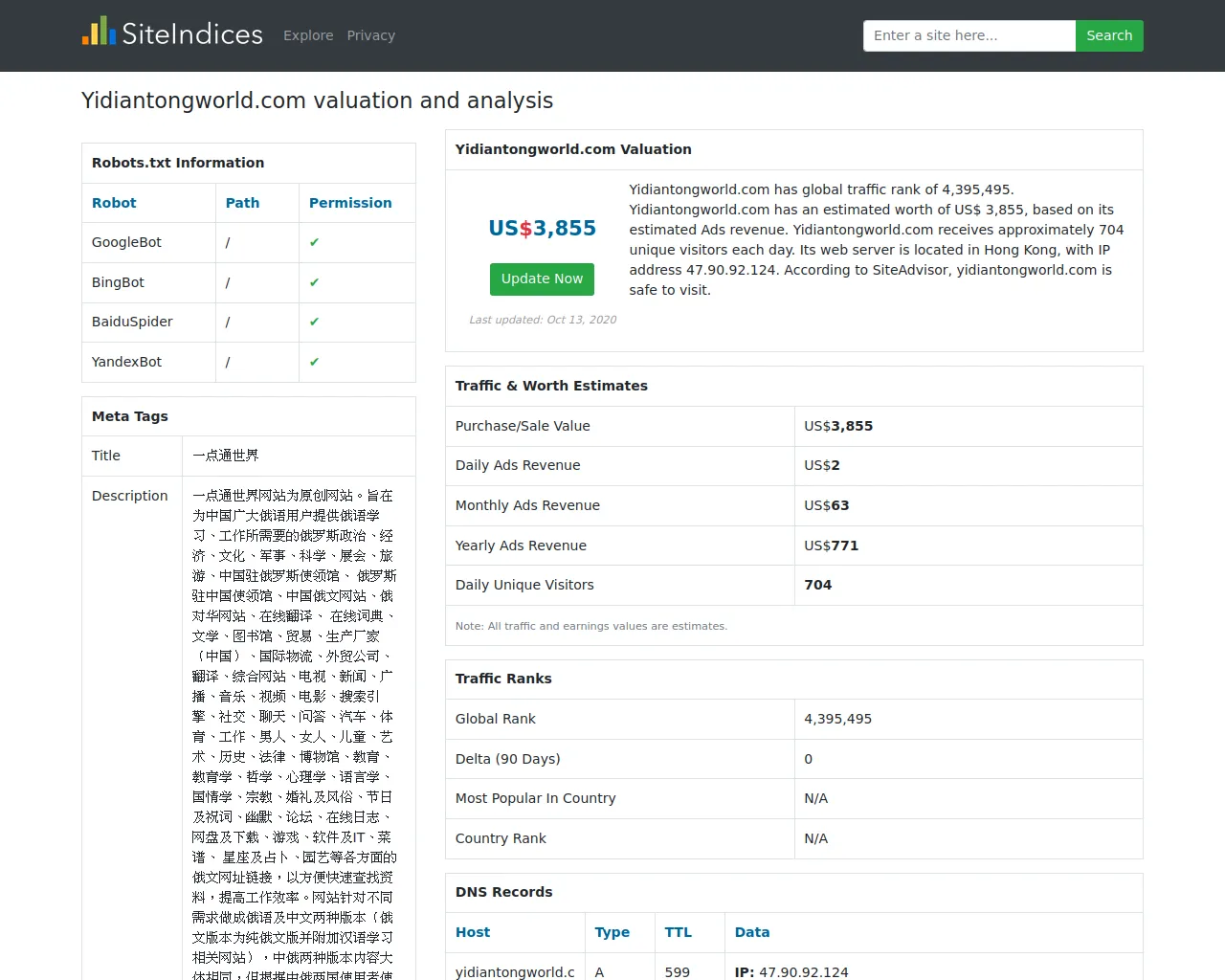Select the Robot column header
This screenshot has height=980, width=1225.
coord(114,203)
